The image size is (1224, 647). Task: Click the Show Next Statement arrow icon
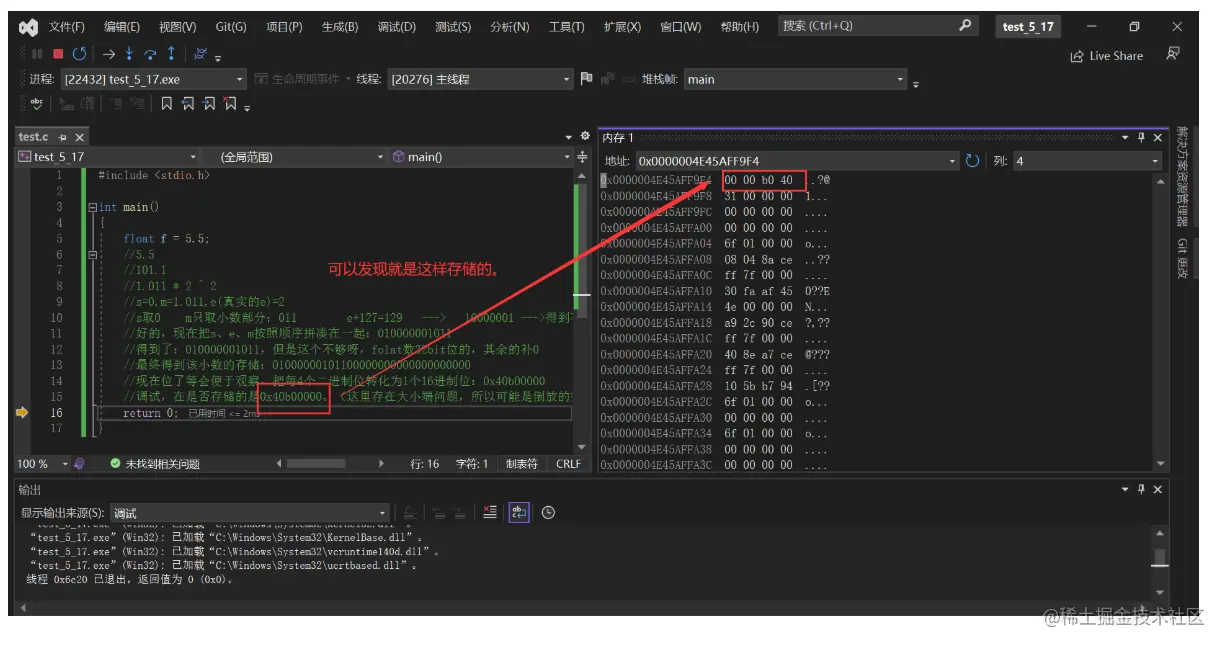(109, 54)
